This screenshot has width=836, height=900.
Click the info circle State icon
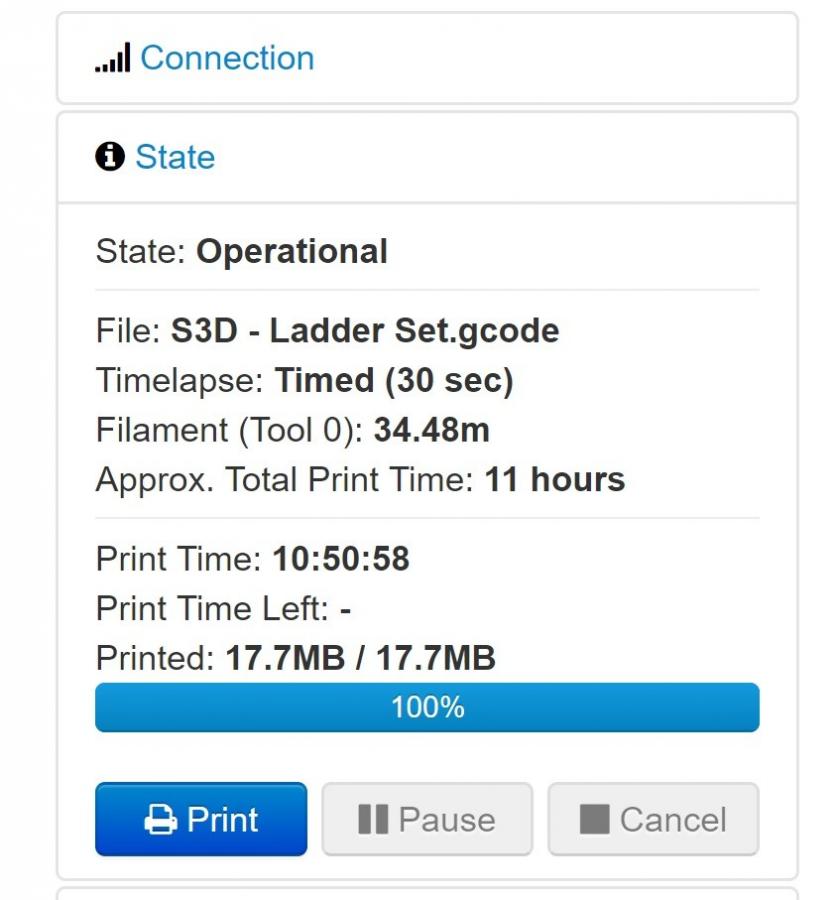point(110,157)
